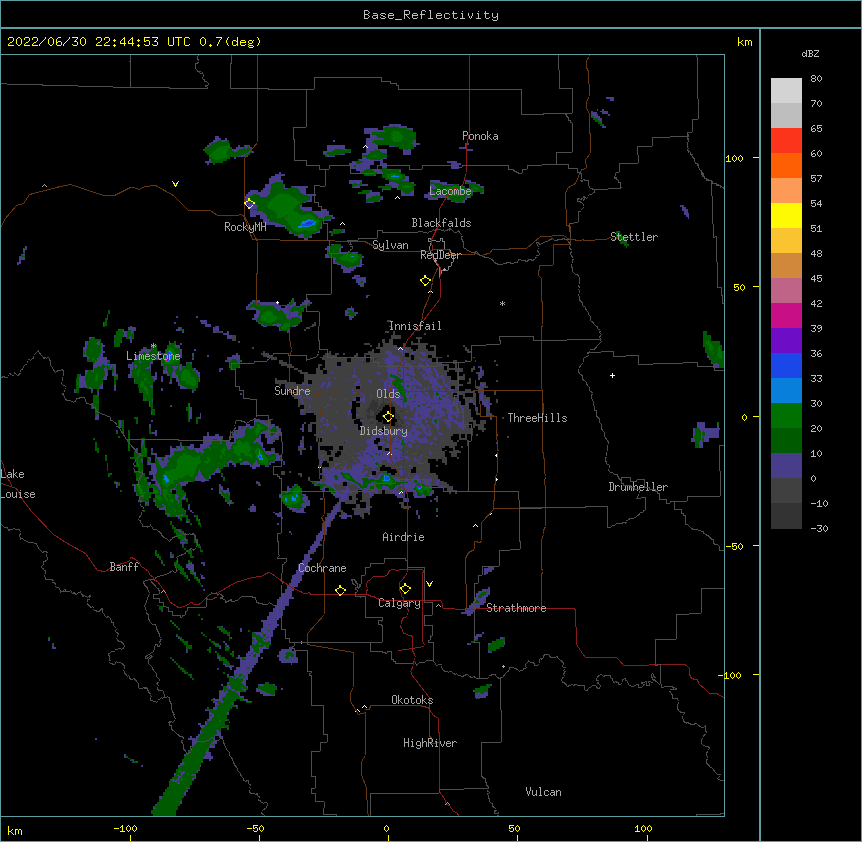Pick the royal blue swatch between 36 and 33
The width and height of the screenshot is (862, 842).
click(x=786, y=365)
